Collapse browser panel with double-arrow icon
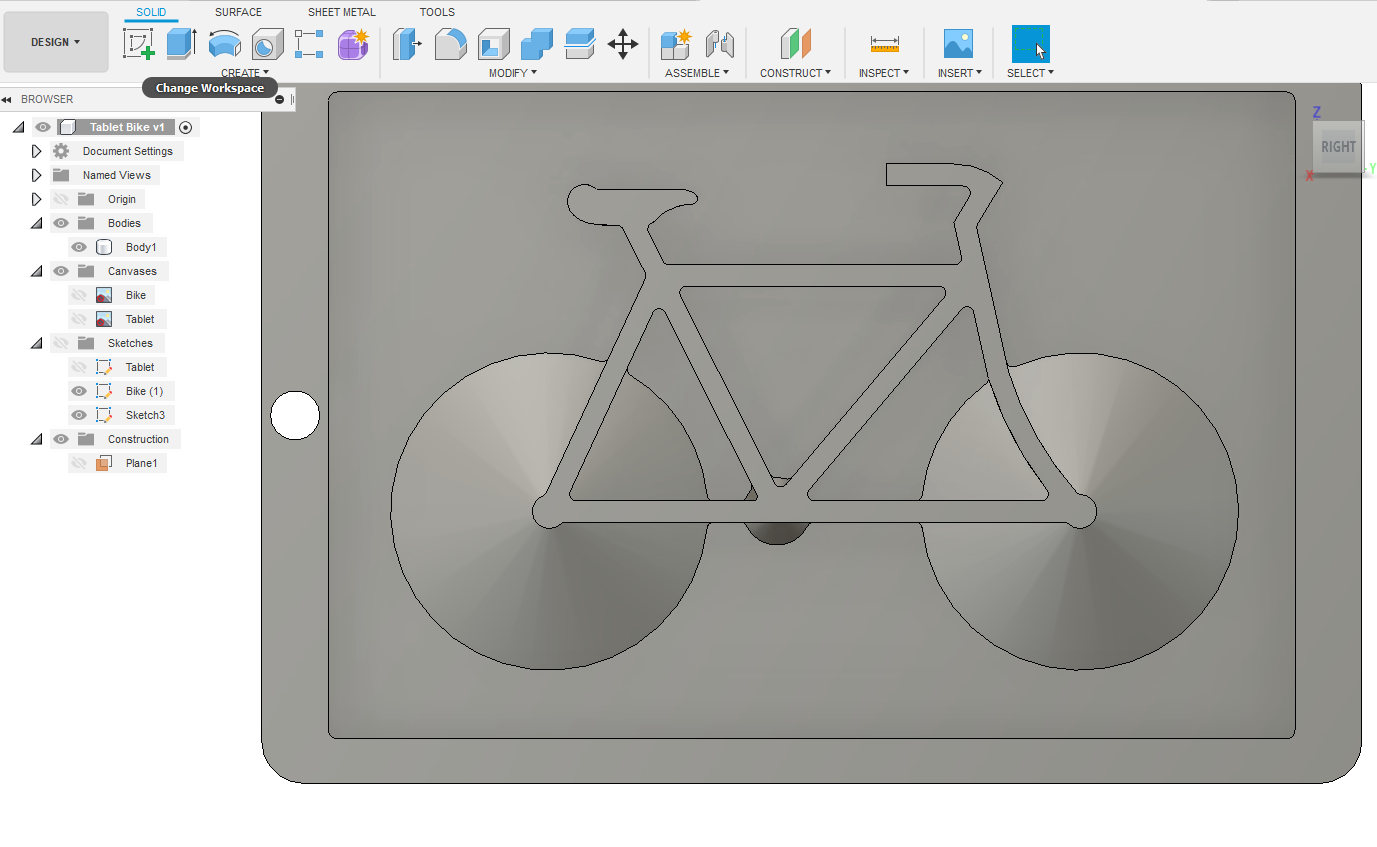The width and height of the screenshot is (1377, 847). tap(6, 99)
